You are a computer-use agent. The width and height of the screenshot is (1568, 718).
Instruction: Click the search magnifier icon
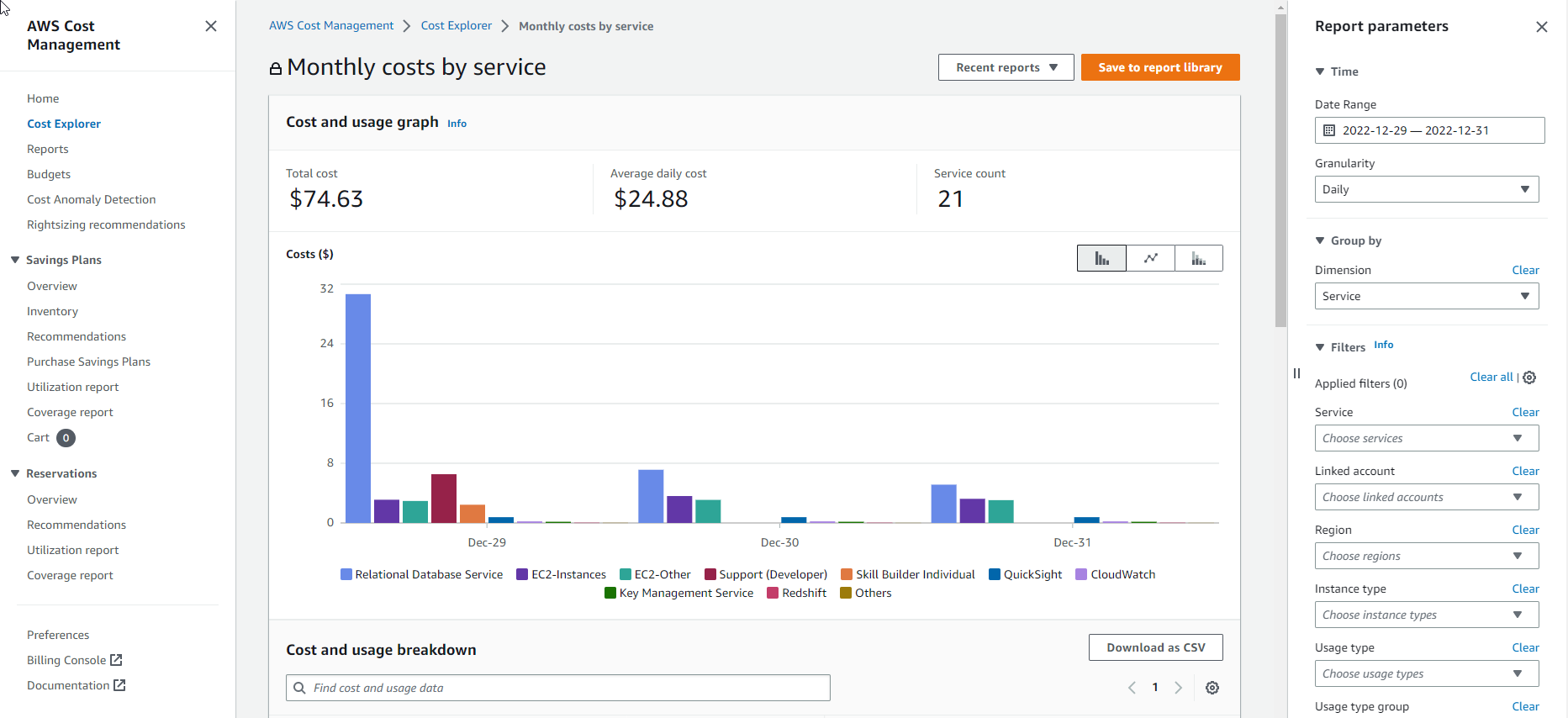coord(299,688)
